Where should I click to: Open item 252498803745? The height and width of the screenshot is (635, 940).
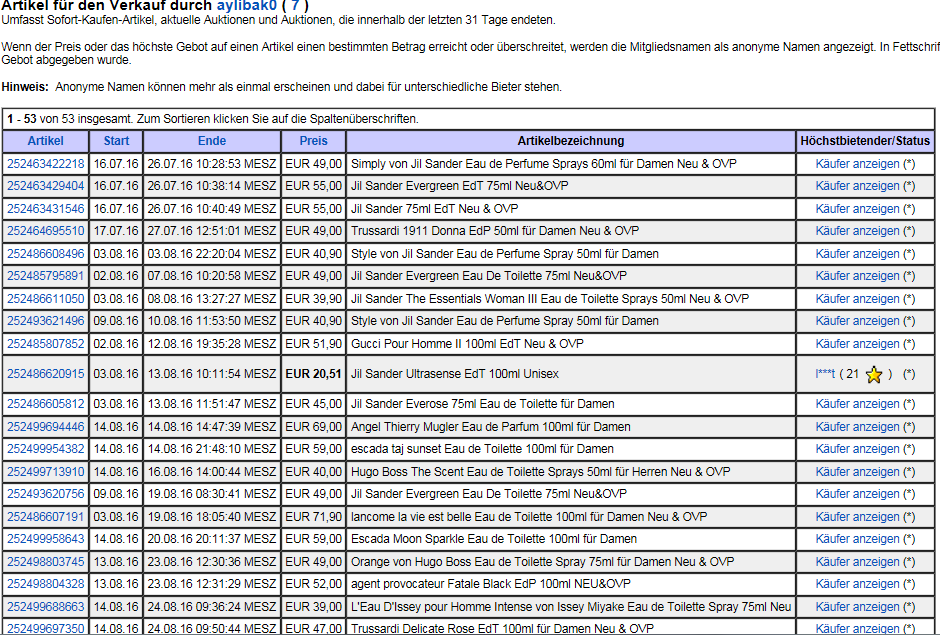pos(46,562)
